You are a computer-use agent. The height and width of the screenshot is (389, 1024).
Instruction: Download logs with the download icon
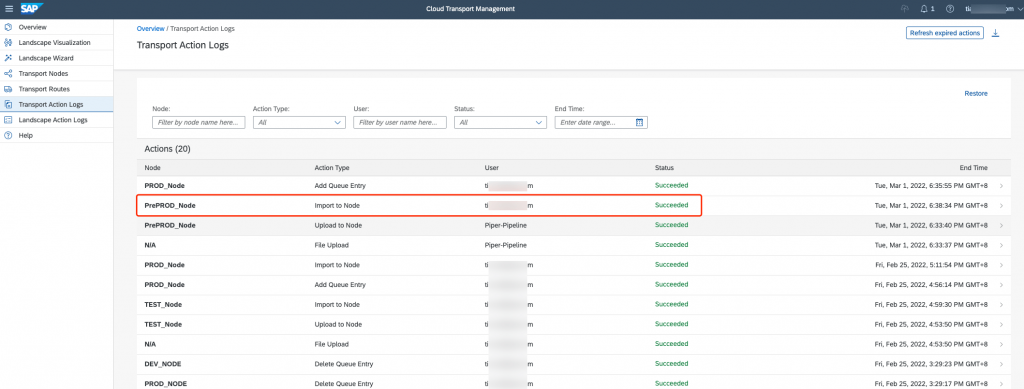click(x=995, y=33)
